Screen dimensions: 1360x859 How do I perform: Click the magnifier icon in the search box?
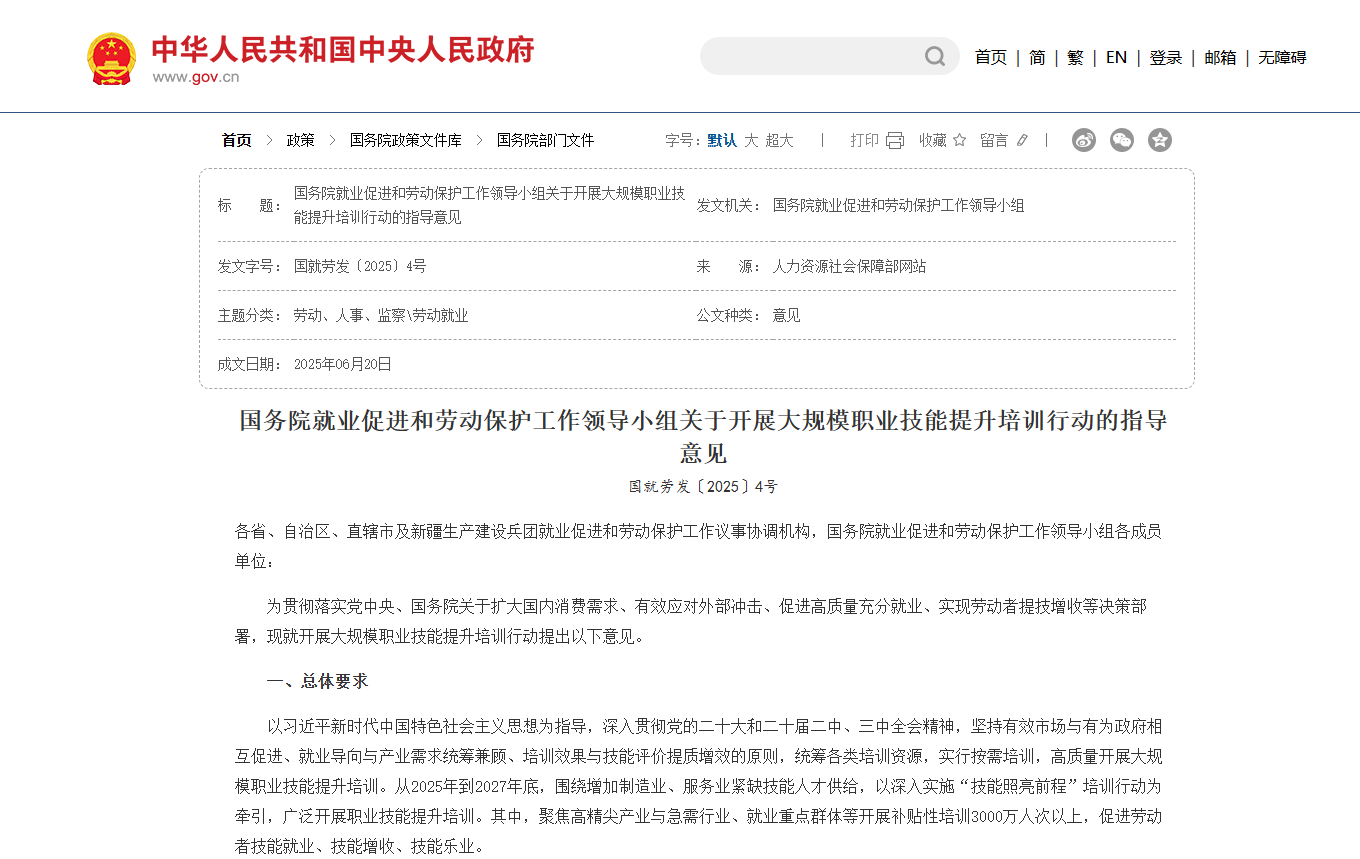[x=935, y=56]
